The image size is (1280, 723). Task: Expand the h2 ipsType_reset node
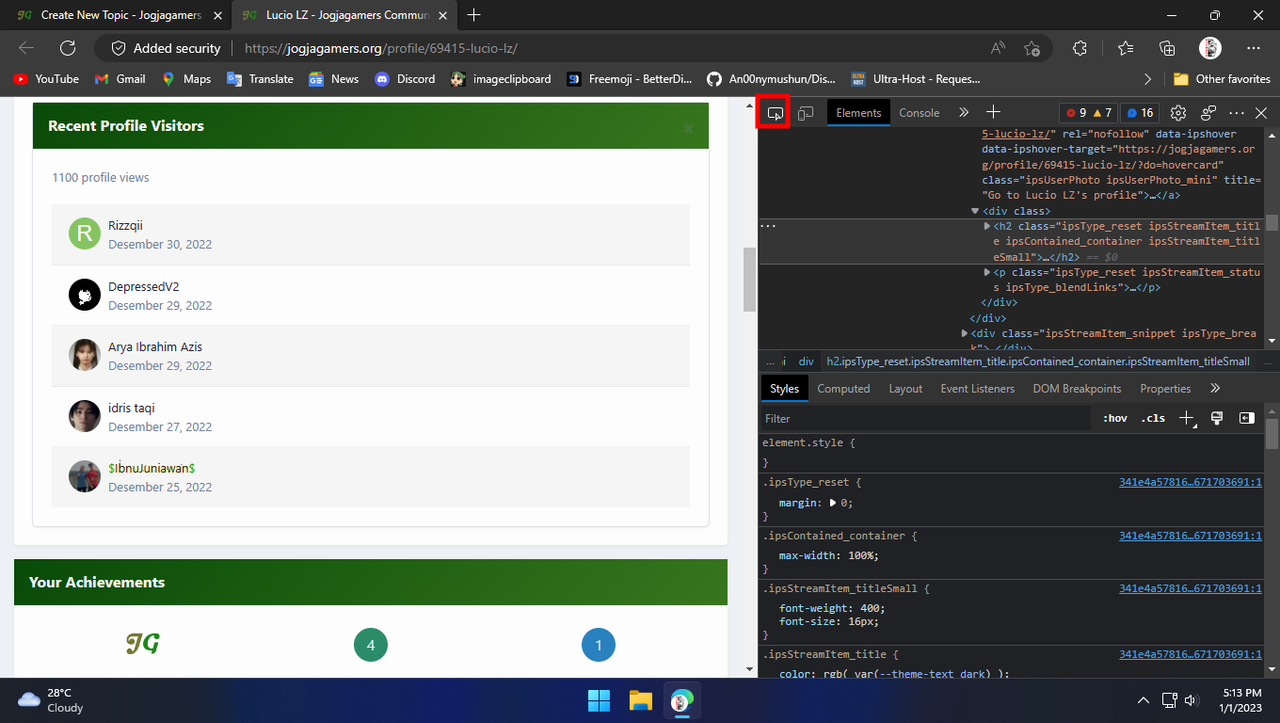[x=988, y=227]
